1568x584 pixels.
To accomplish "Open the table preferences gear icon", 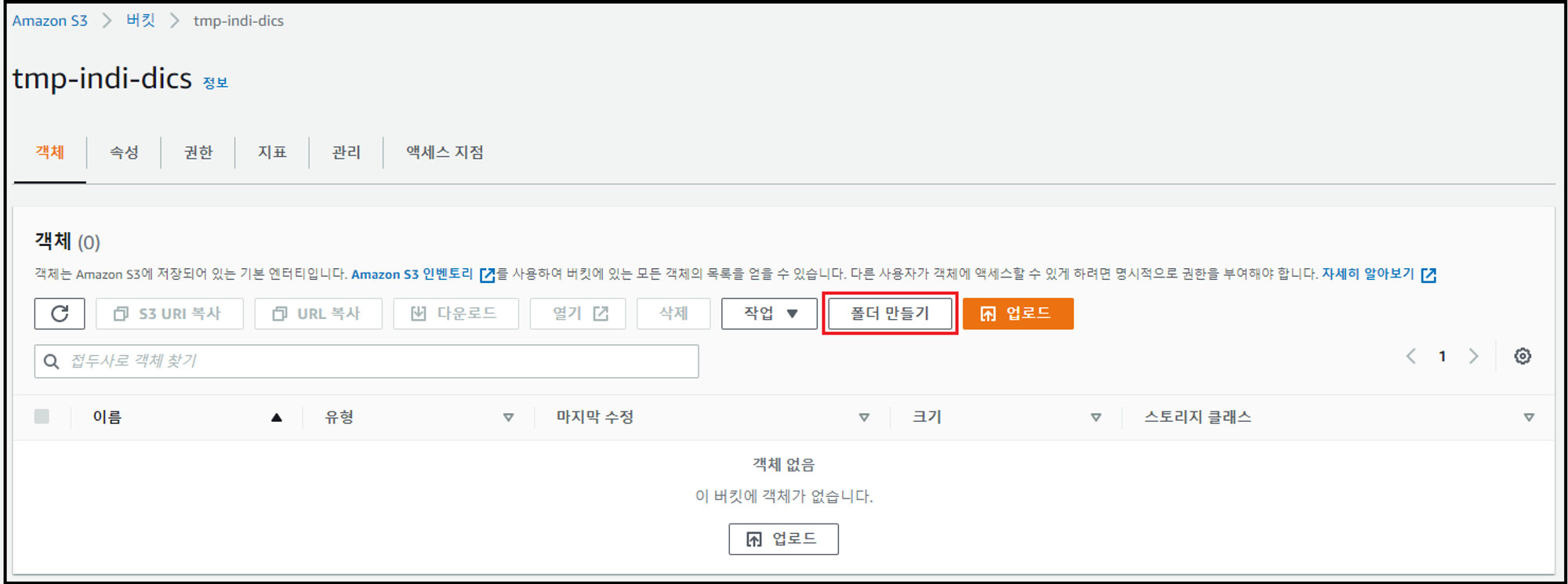I will pyautogui.click(x=1523, y=357).
